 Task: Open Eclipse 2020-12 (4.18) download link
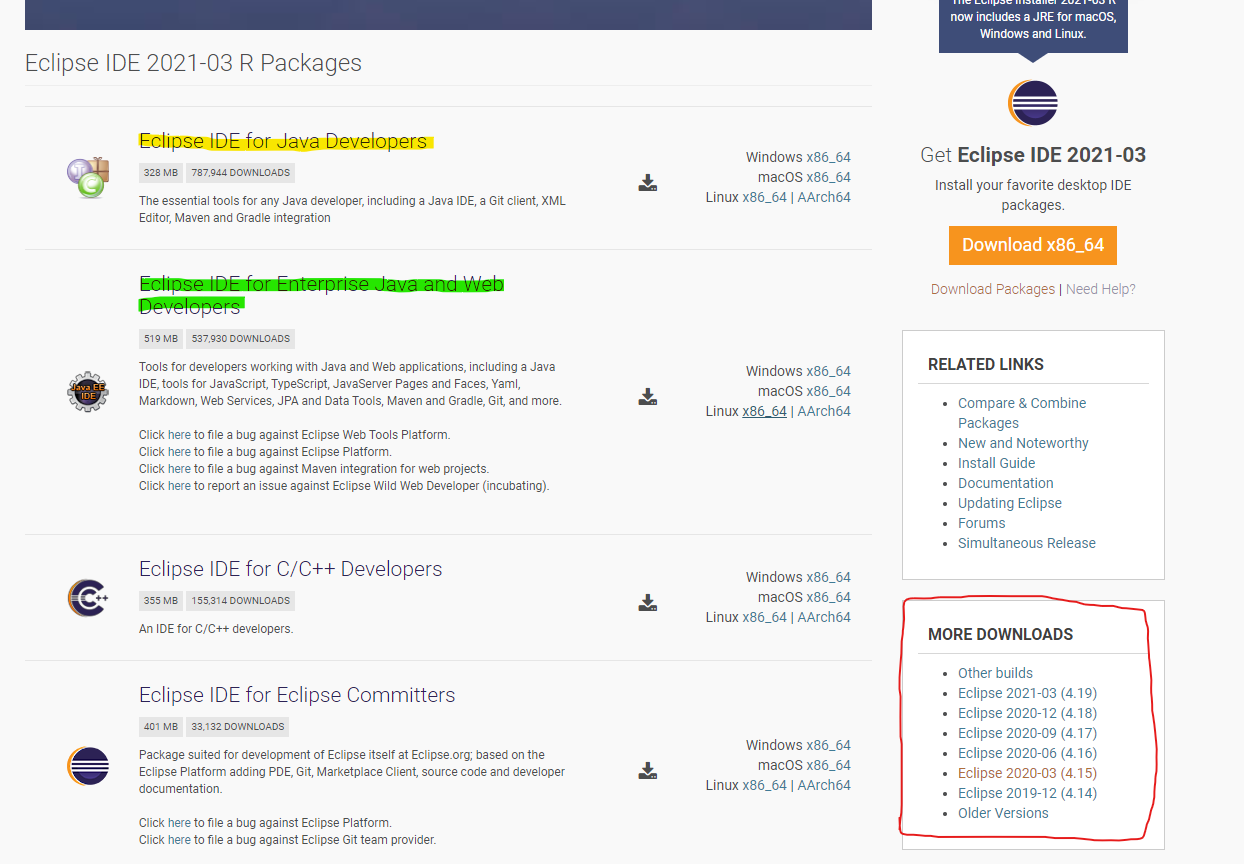tap(1027, 713)
